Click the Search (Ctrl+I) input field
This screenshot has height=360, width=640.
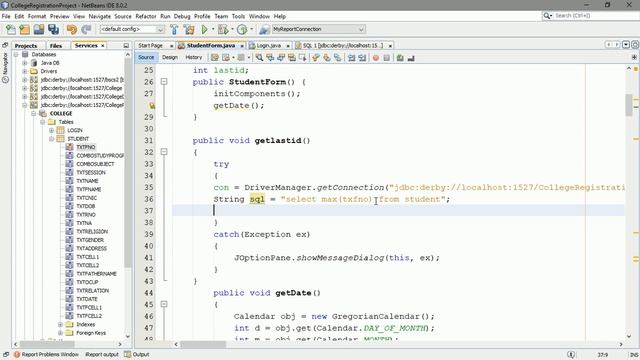coord(595,16)
